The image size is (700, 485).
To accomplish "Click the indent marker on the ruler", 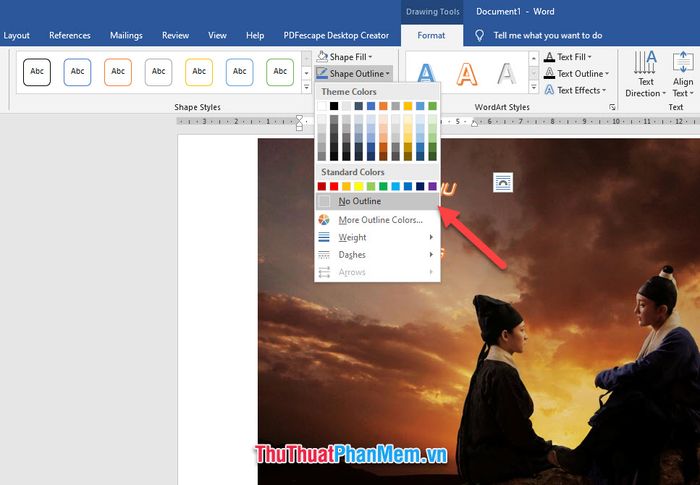I will (299, 122).
